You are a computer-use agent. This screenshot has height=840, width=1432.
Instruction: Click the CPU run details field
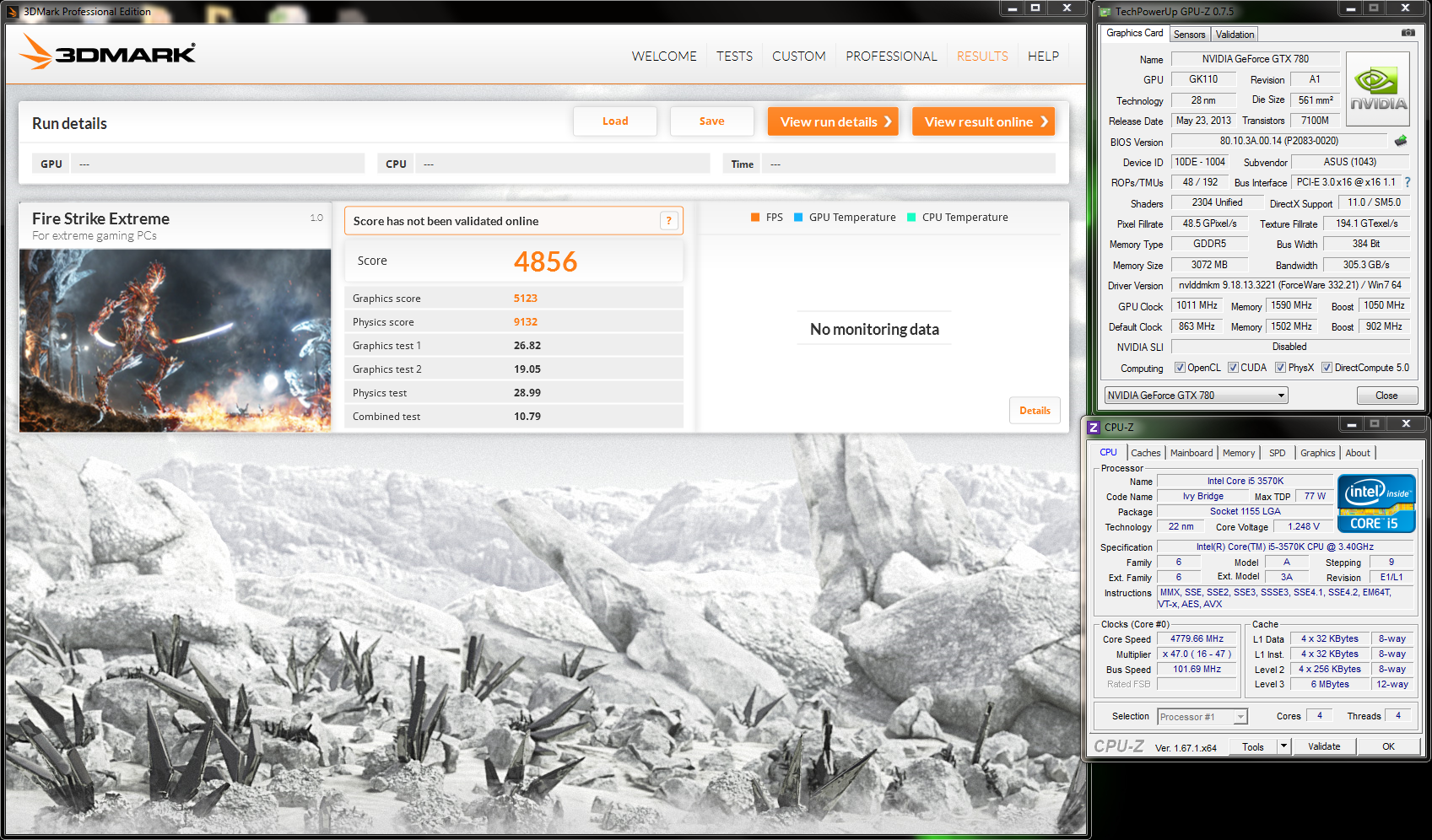pos(562,164)
